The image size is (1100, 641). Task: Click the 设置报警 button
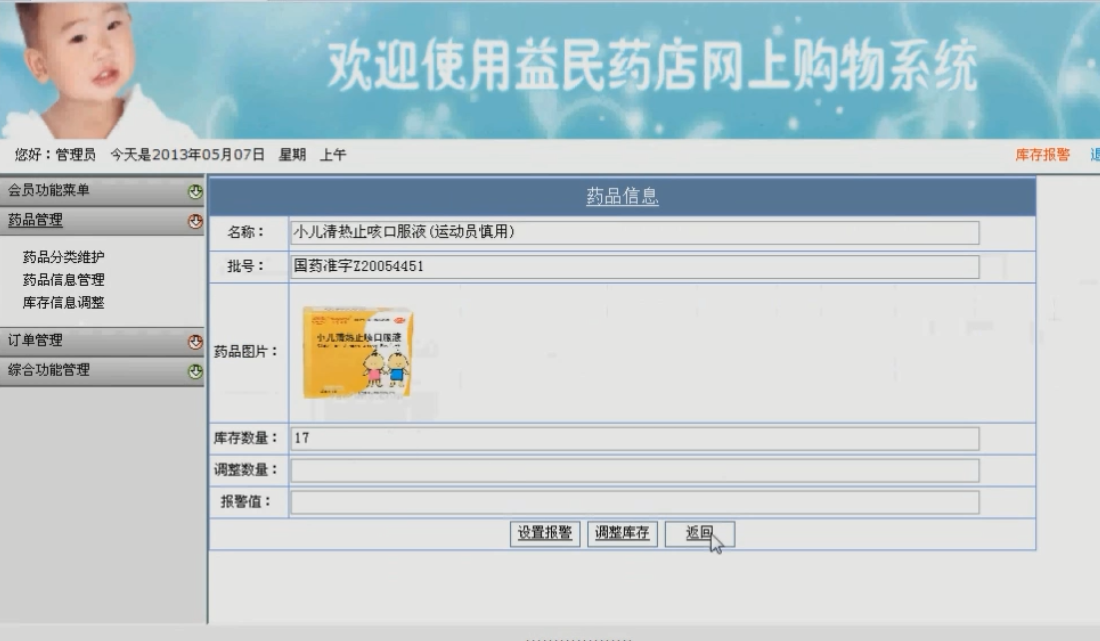pos(544,534)
